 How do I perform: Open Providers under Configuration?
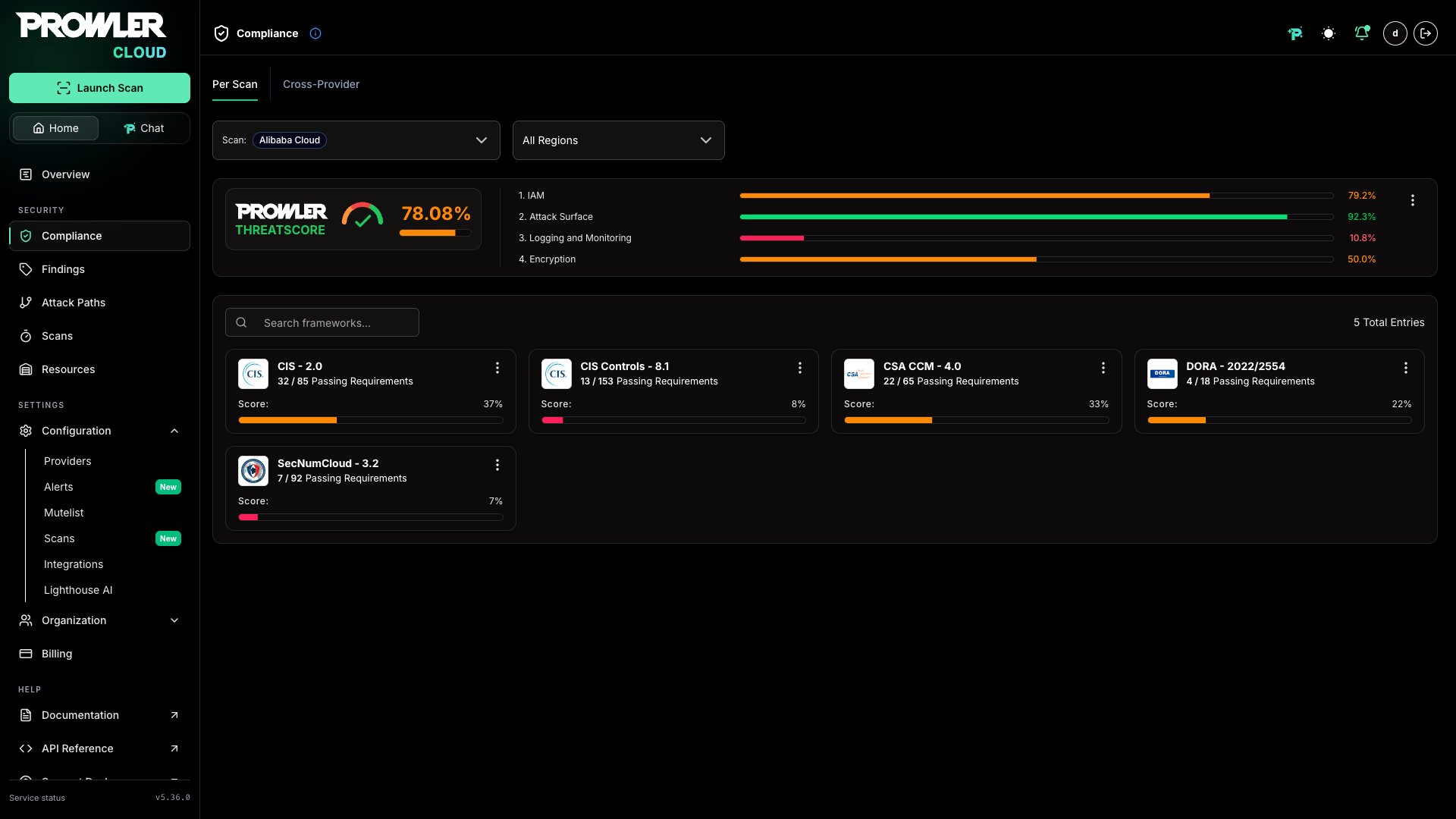click(x=67, y=461)
